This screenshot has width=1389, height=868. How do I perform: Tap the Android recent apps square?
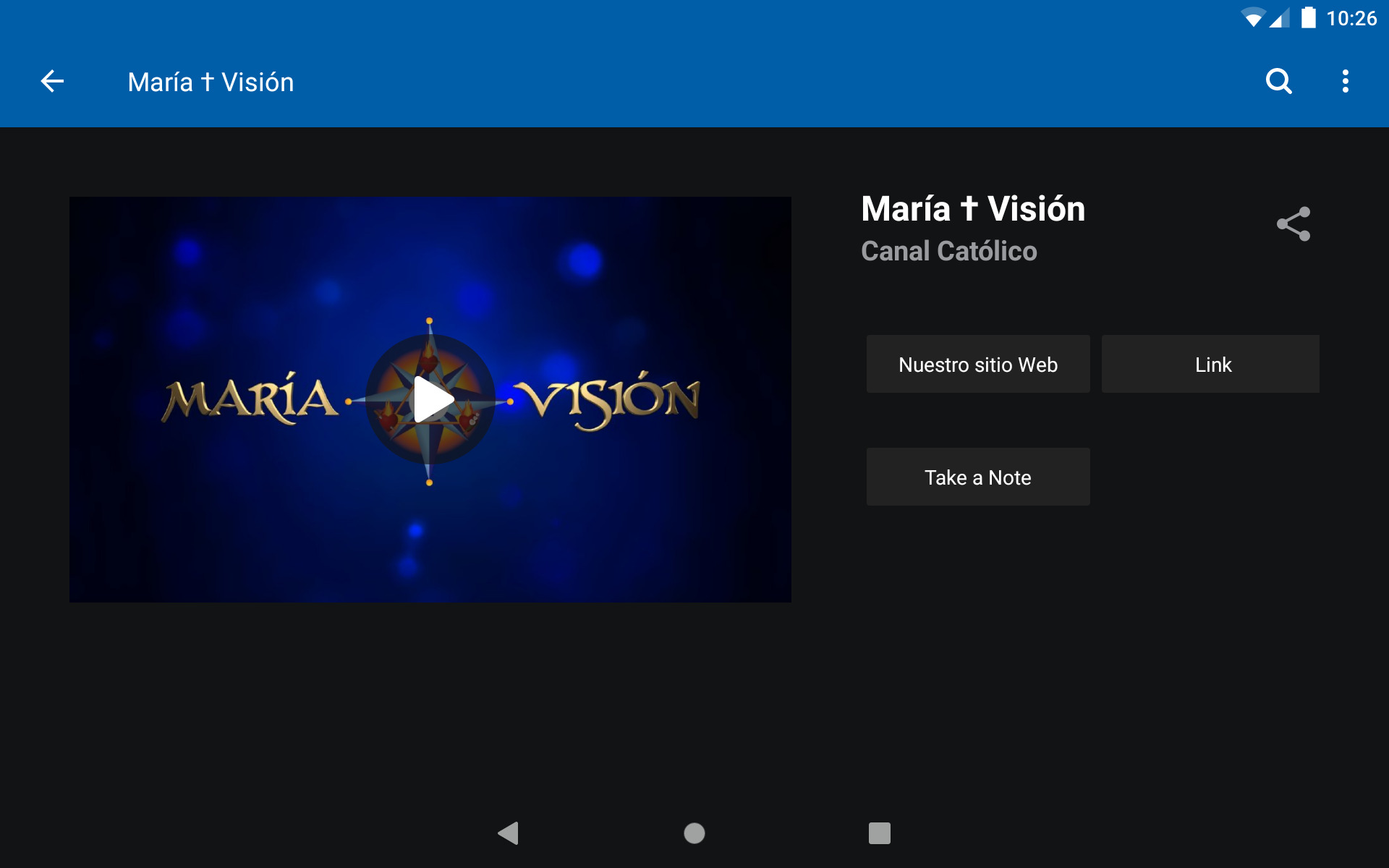pos(880,833)
